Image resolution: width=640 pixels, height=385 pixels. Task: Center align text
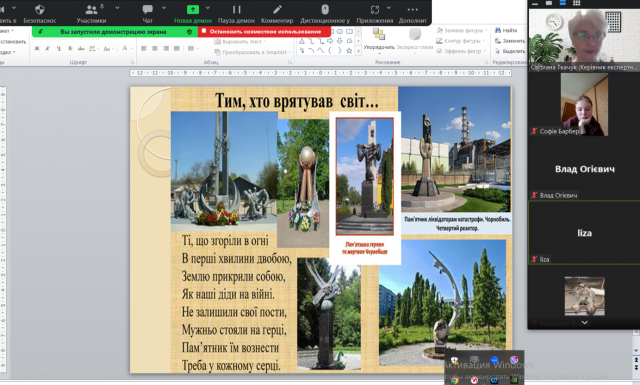pos(155,49)
